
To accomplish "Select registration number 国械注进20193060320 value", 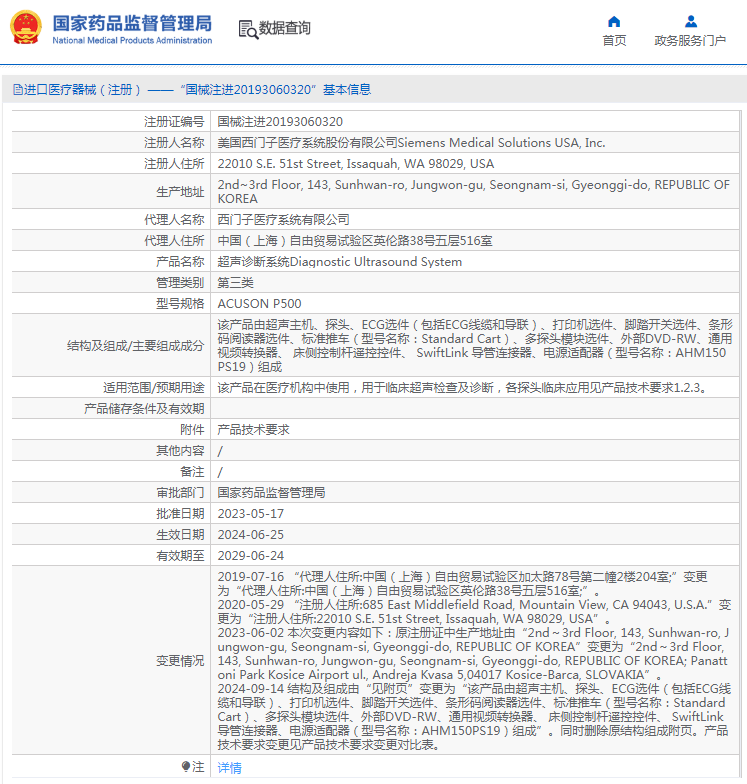I will [x=280, y=122].
